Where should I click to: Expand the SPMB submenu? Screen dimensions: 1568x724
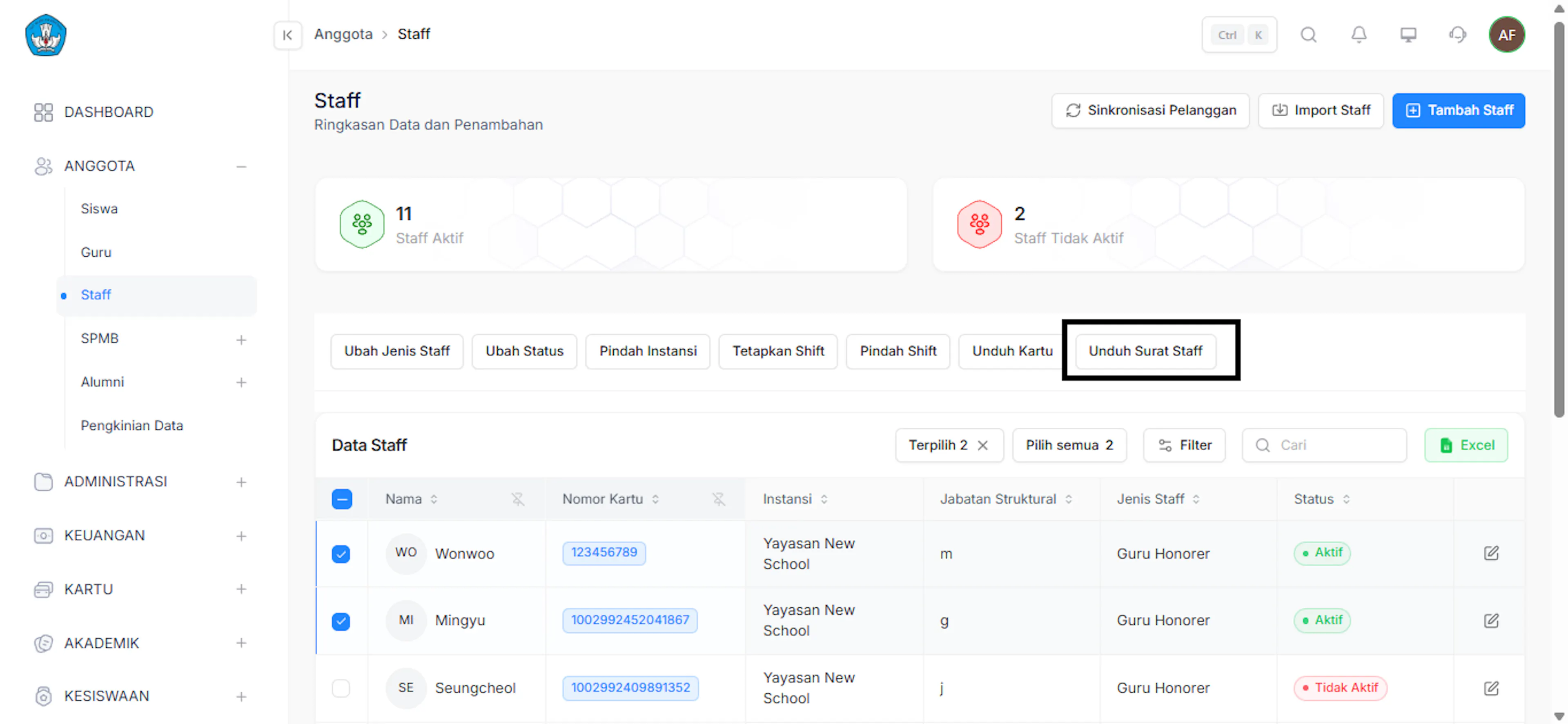[x=241, y=340]
